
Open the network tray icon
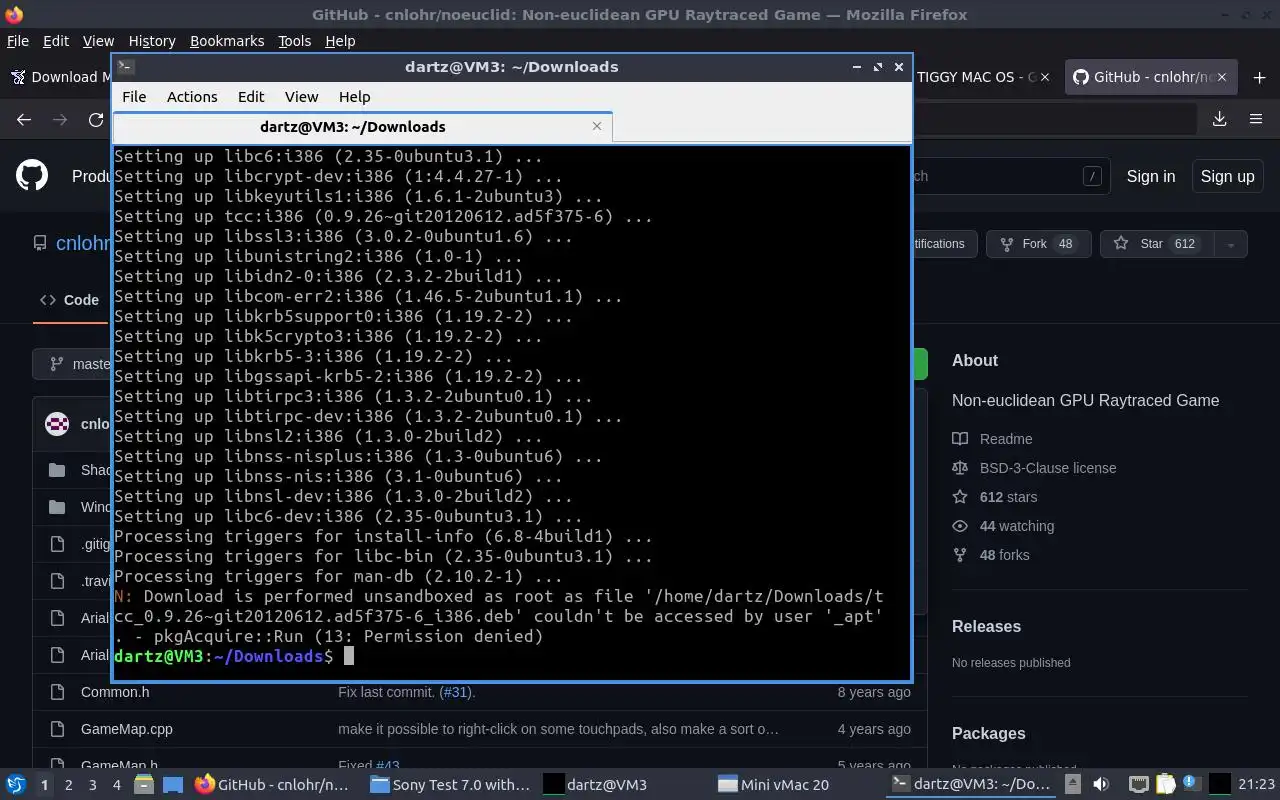tap(1138, 785)
